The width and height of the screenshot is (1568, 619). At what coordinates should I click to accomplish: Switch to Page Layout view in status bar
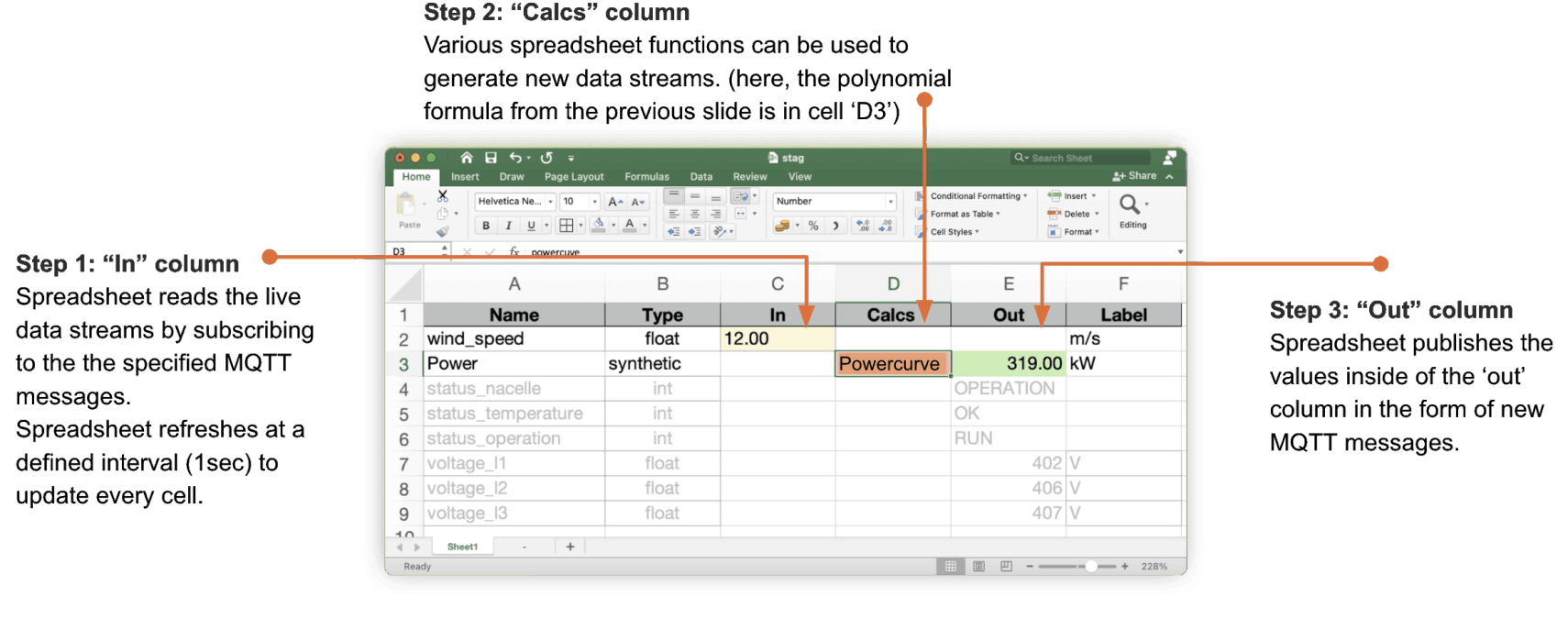(x=978, y=567)
